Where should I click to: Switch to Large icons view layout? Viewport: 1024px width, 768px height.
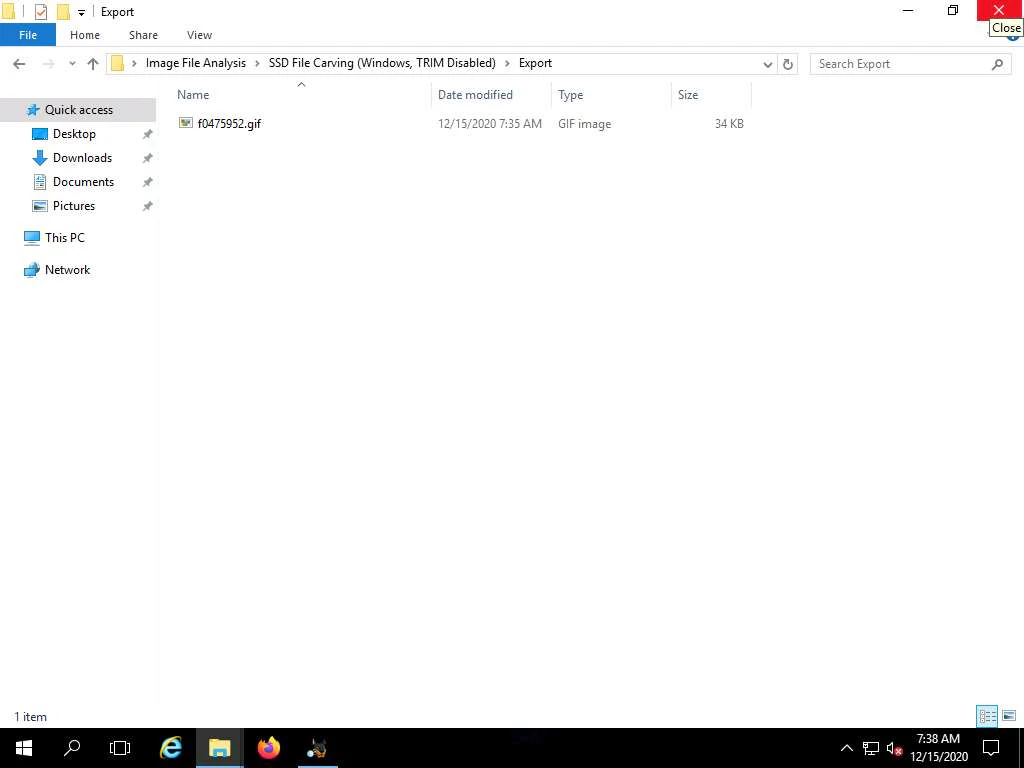tap(1009, 716)
